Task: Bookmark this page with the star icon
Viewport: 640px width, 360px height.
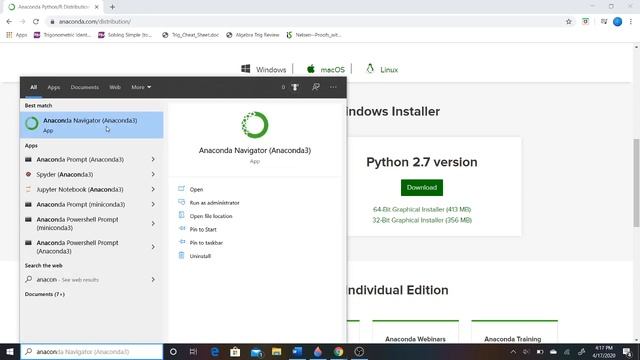Action: (569, 22)
